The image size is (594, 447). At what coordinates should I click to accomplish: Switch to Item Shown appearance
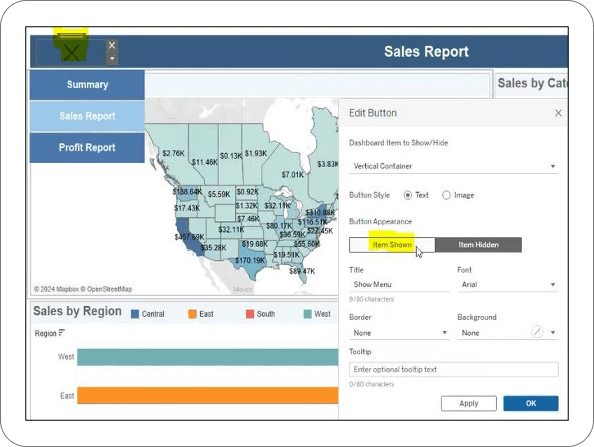[392, 245]
